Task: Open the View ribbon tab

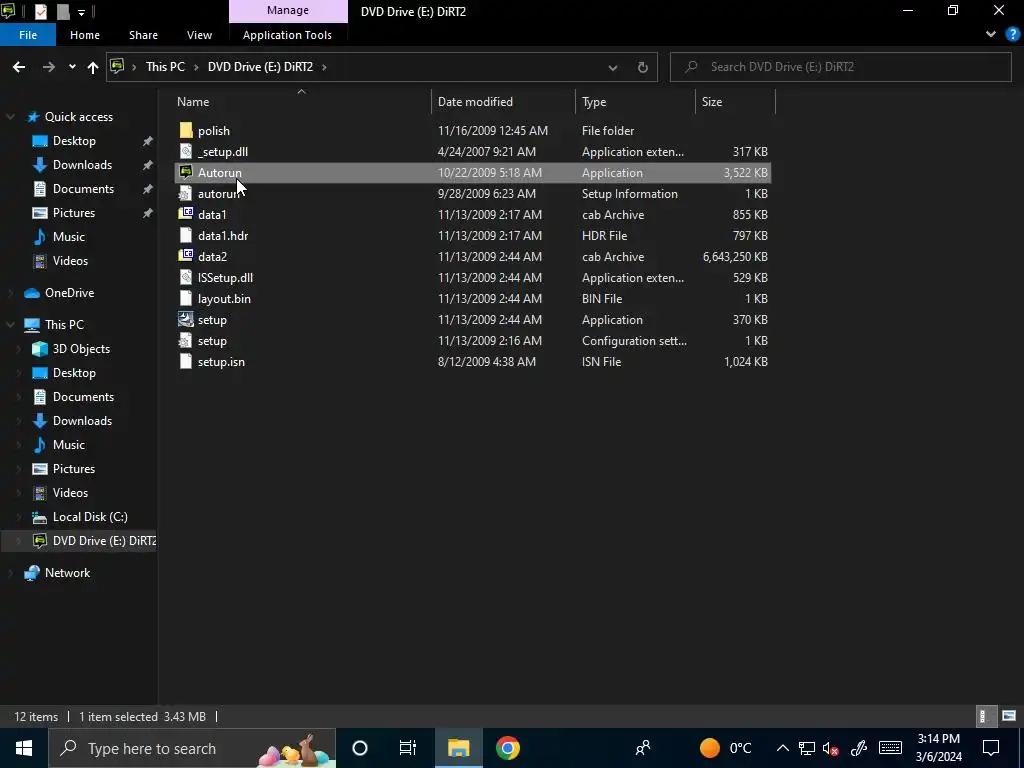Action: (199, 35)
